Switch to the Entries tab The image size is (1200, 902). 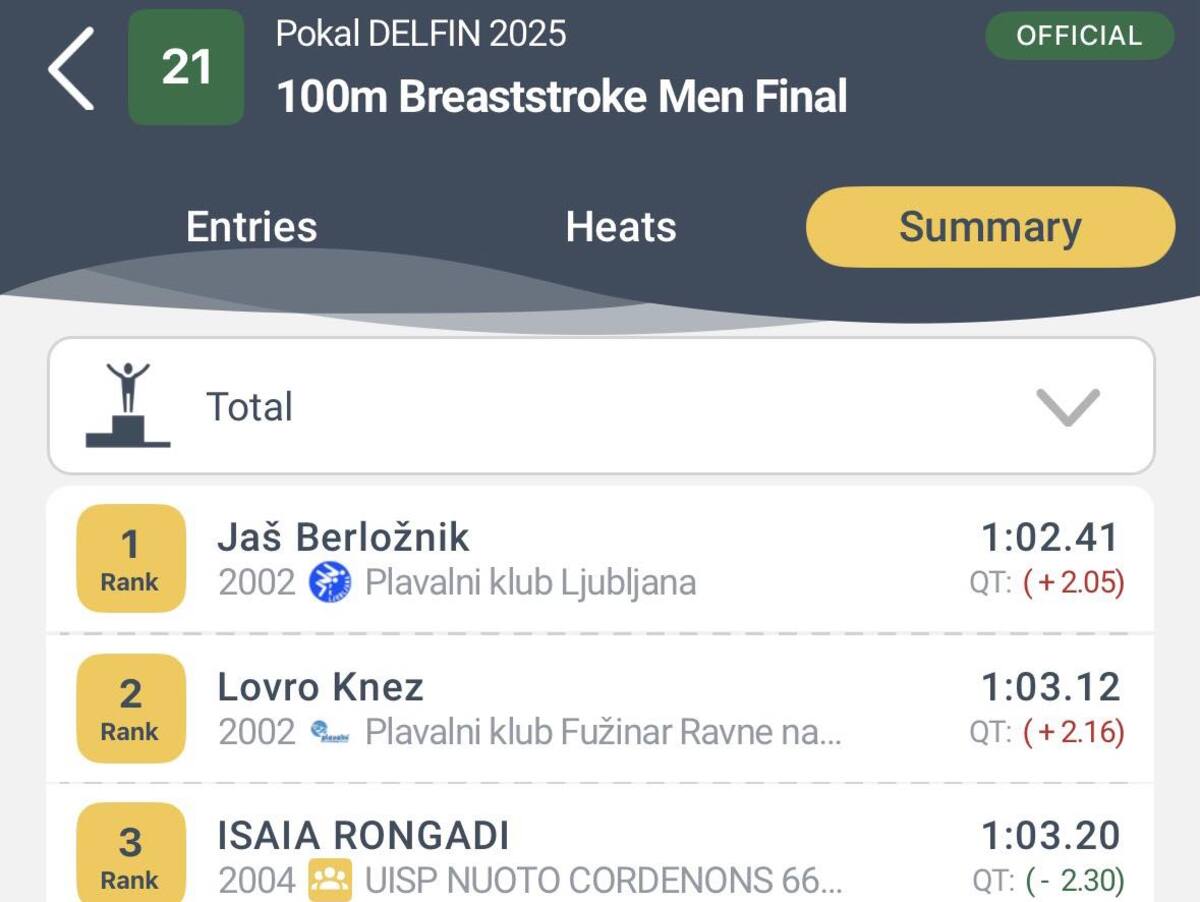(252, 227)
